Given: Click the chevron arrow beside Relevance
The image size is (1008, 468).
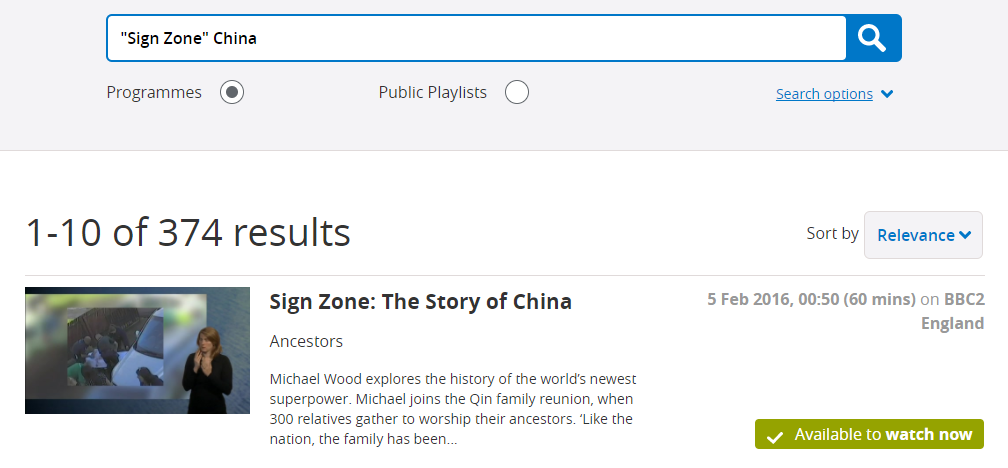Looking at the screenshot, I should (965, 235).
